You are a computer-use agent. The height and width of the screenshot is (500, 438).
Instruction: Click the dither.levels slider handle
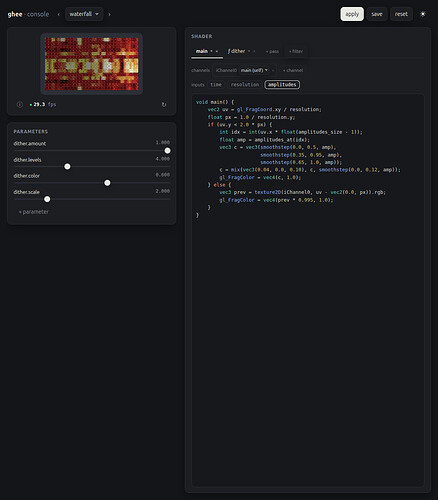click(67, 166)
